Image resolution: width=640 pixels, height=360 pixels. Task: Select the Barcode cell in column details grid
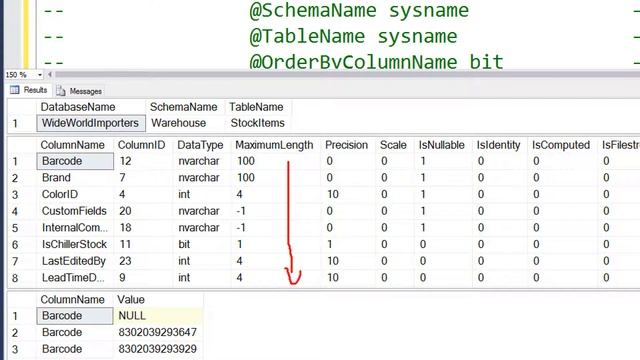click(x=75, y=161)
